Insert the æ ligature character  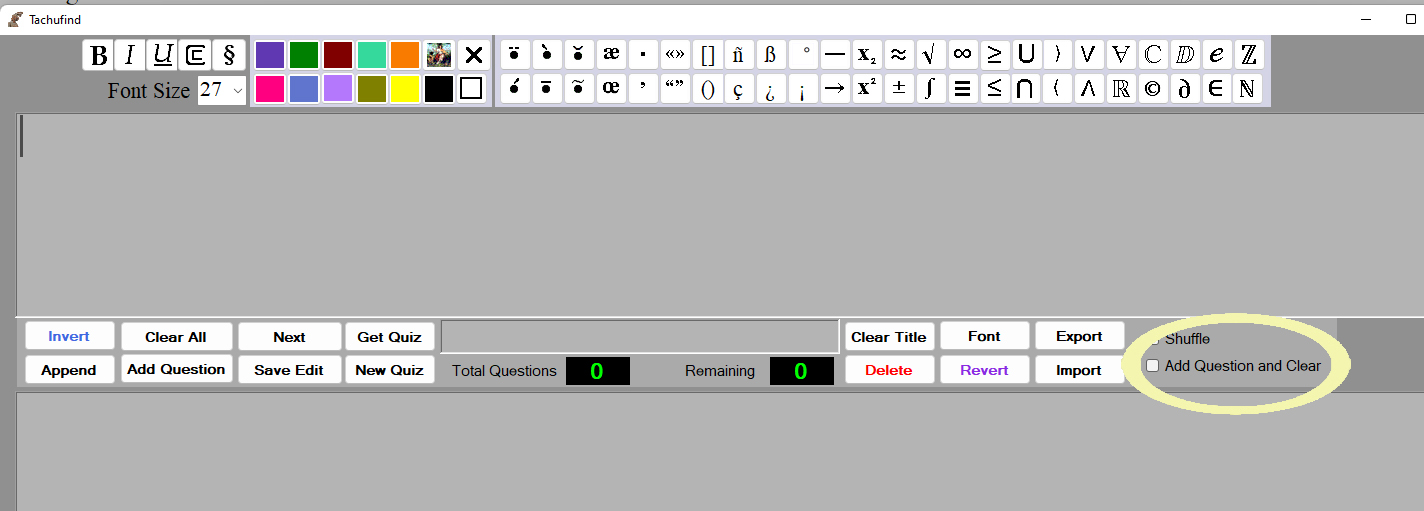coord(611,54)
